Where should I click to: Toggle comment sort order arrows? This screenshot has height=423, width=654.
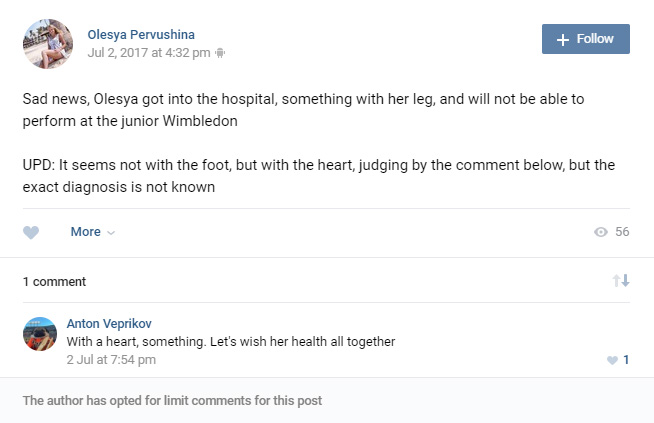[x=621, y=281]
